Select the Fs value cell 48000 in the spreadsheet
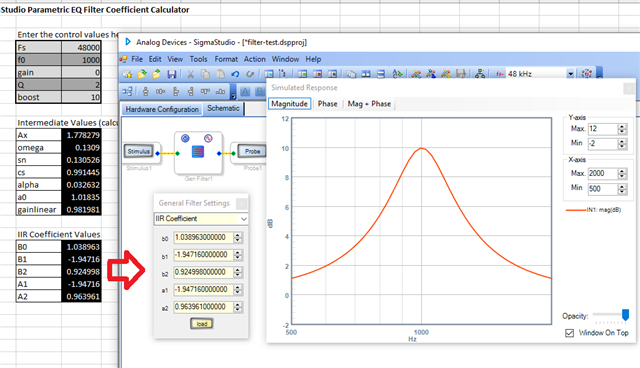This screenshot has width=640, height=368. (81, 47)
